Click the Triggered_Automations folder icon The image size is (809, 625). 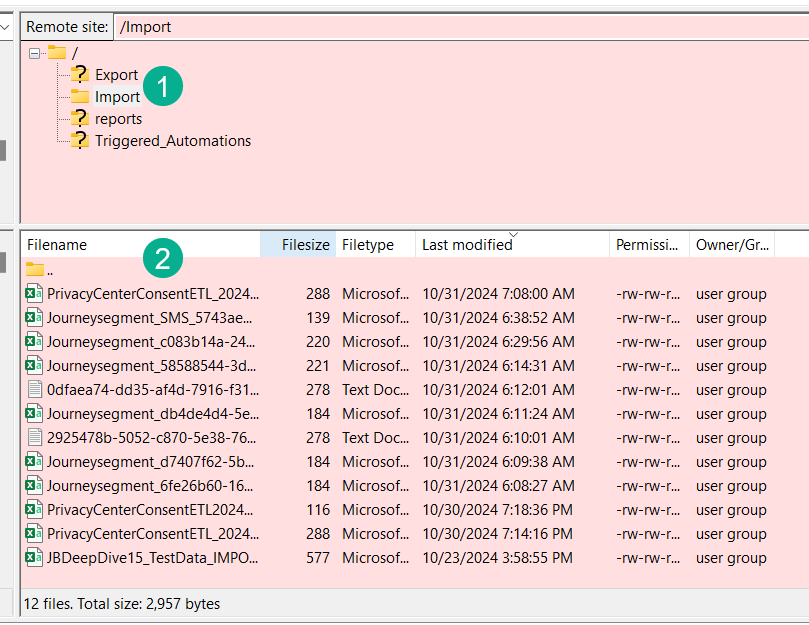tap(79, 141)
